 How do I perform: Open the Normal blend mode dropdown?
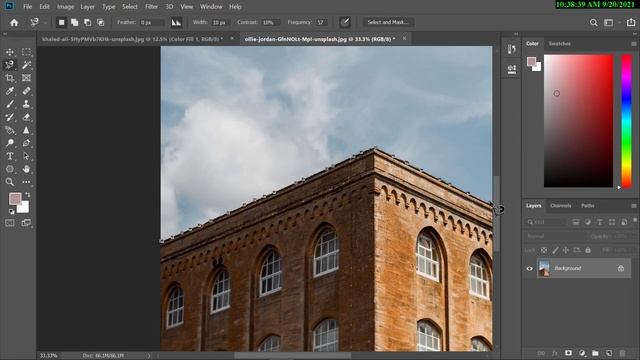pos(554,236)
